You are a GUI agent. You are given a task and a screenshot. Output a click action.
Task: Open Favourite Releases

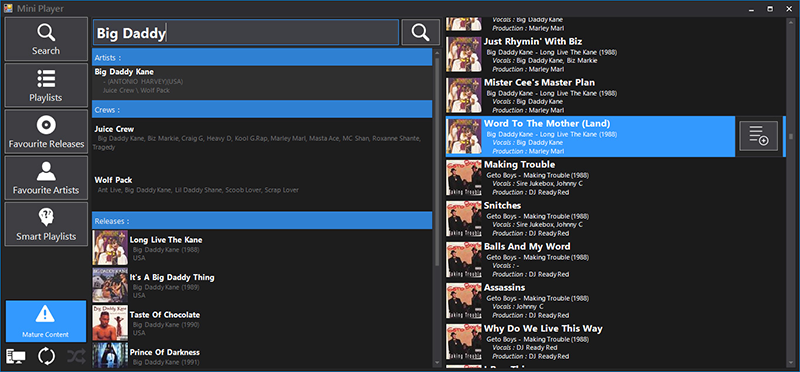(46, 132)
